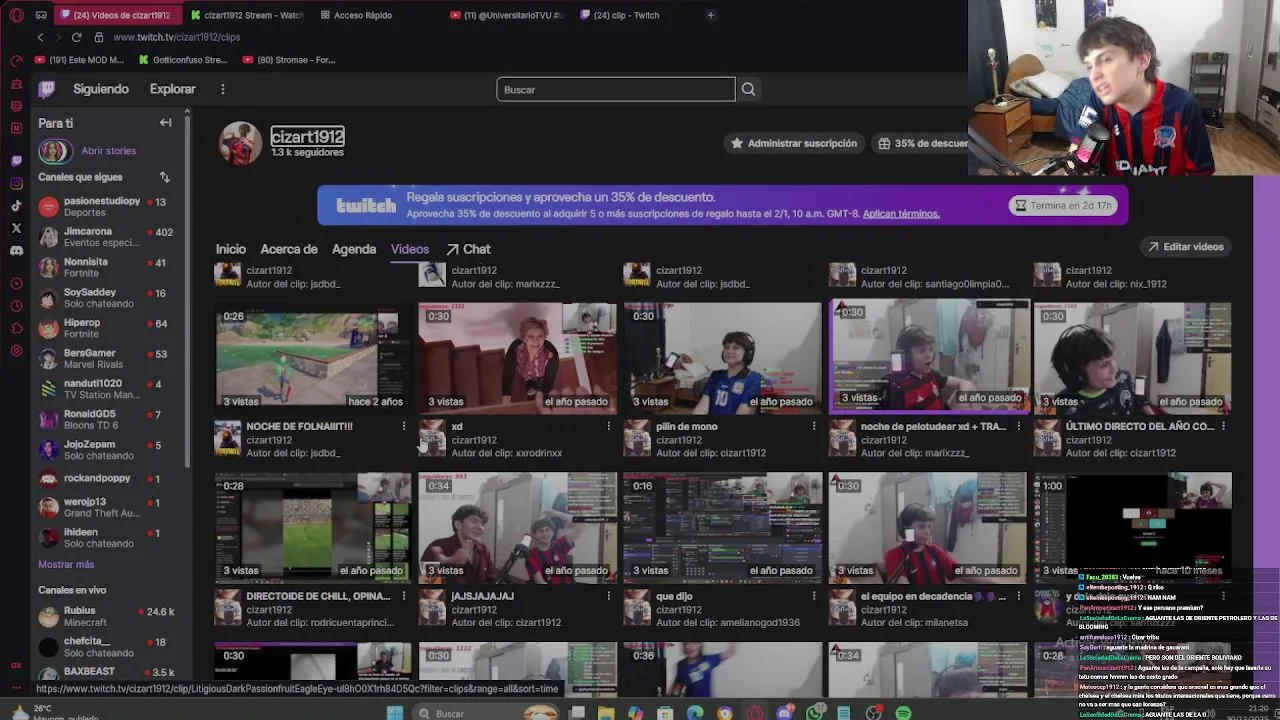Screen dimensions: 1280x720
Task: Open browser history clock icon in sidebar
Action: pyautogui.click(x=16, y=306)
